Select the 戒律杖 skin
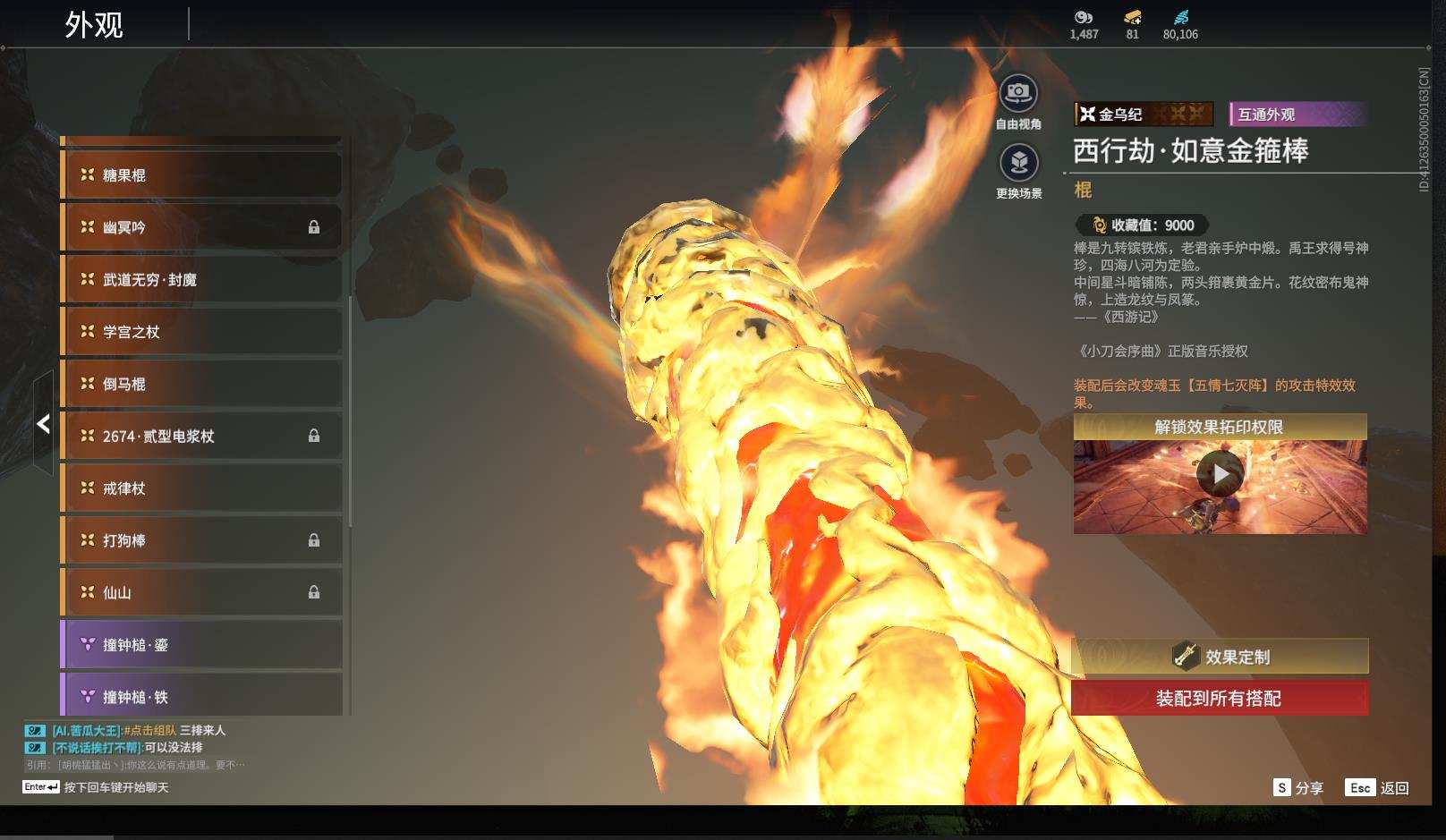 [x=201, y=488]
